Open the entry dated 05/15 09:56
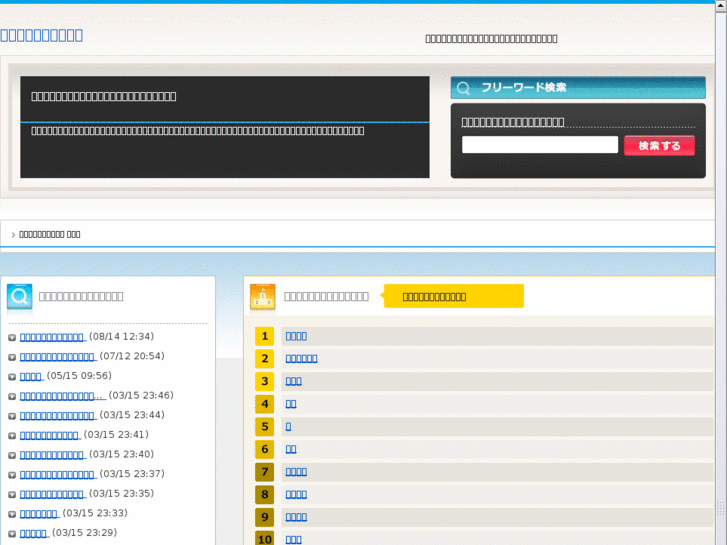This screenshot has height=545, width=727. (x=31, y=376)
